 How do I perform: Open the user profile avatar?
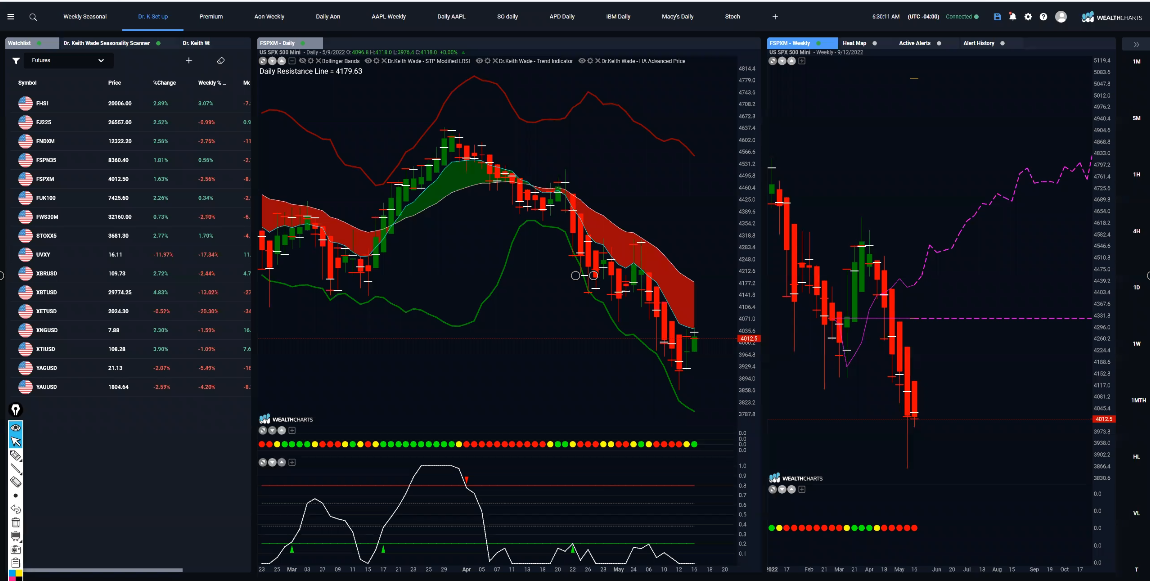[x=1061, y=17]
